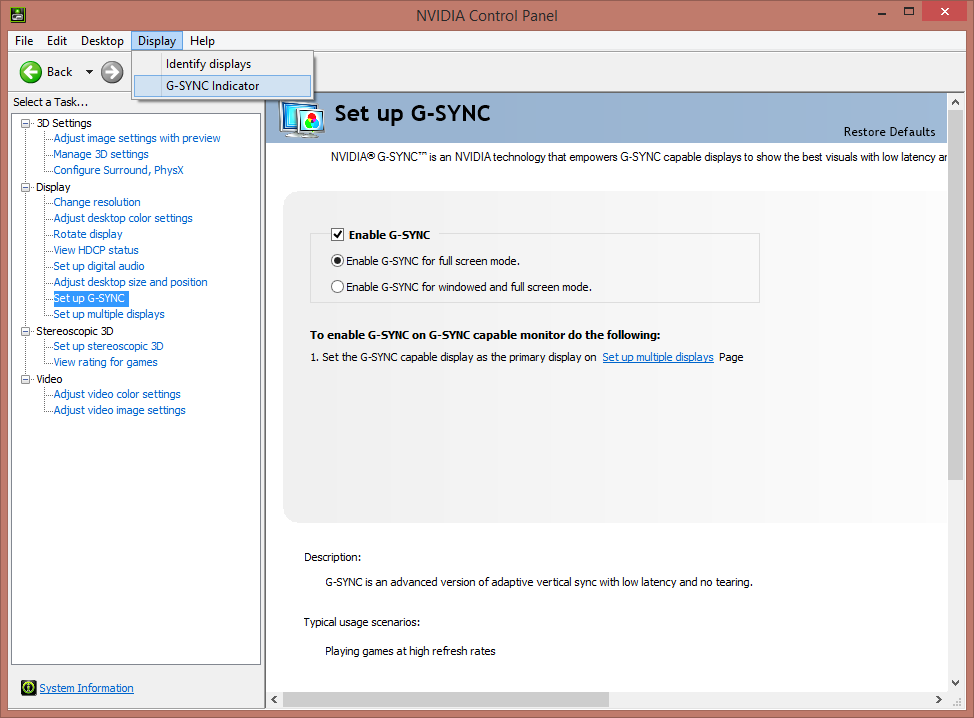The height and width of the screenshot is (718, 974).
Task: Click the horizontal scrollbar thumb at bottom
Action: pos(445,700)
